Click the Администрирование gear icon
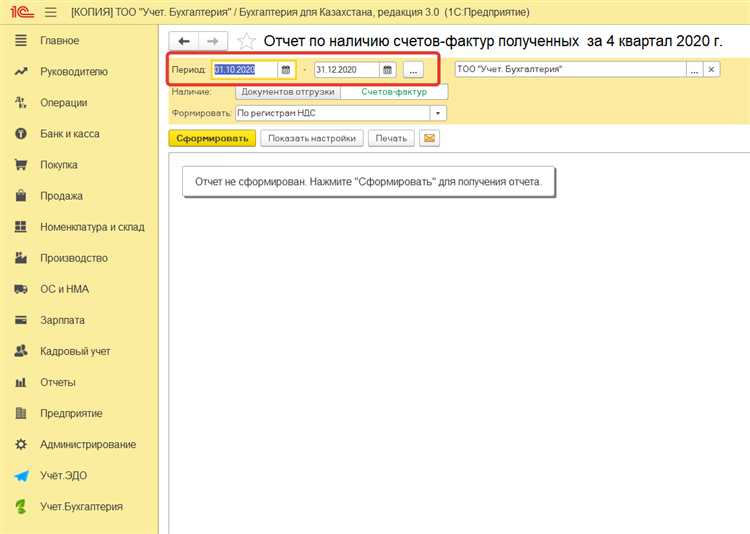Image resolution: width=750 pixels, height=534 pixels. click(21, 445)
